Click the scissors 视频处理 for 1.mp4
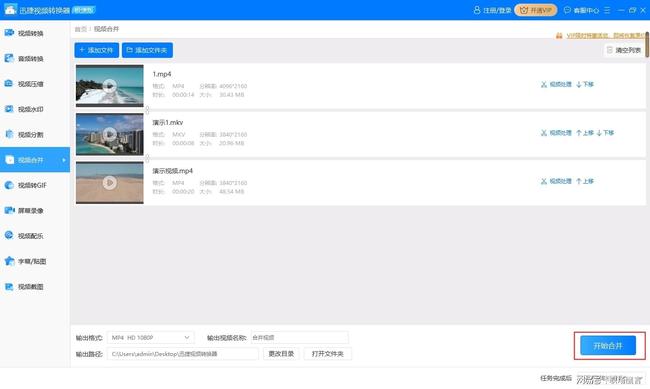This screenshot has width=650, height=389. 556,84
